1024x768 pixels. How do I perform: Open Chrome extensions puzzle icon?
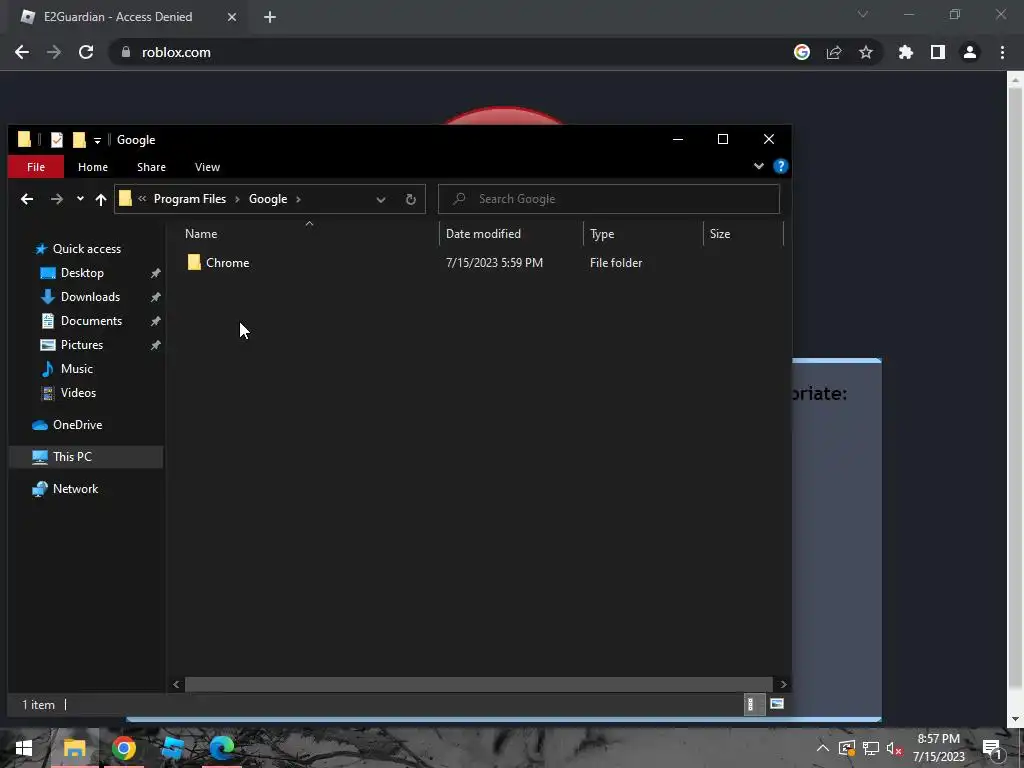coord(906,52)
